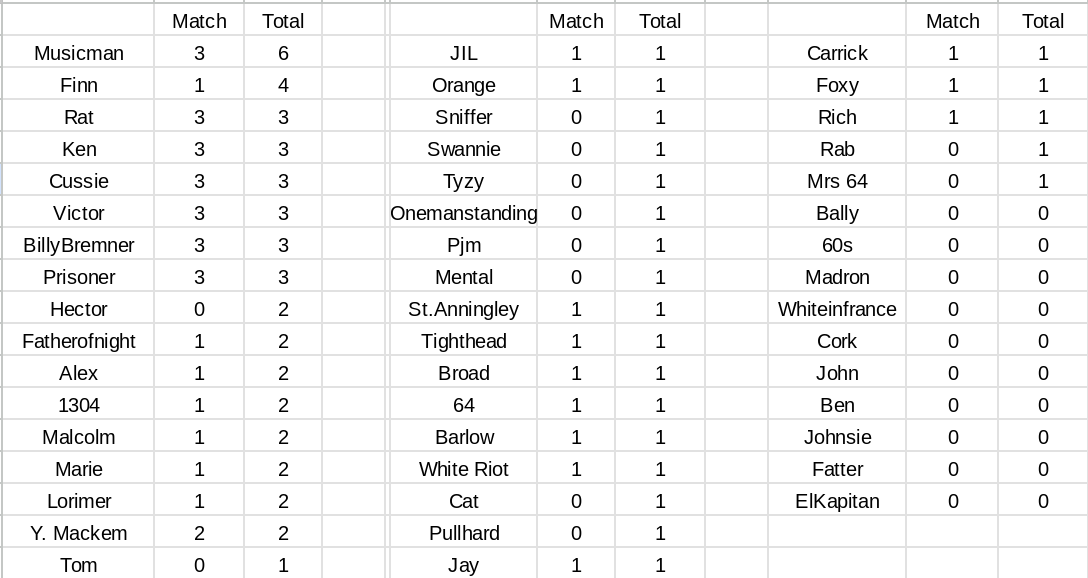Select the Tighthead name cell
Image resolution: width=1088 pixels, height=578 pixels.
(x=463, y=341)
